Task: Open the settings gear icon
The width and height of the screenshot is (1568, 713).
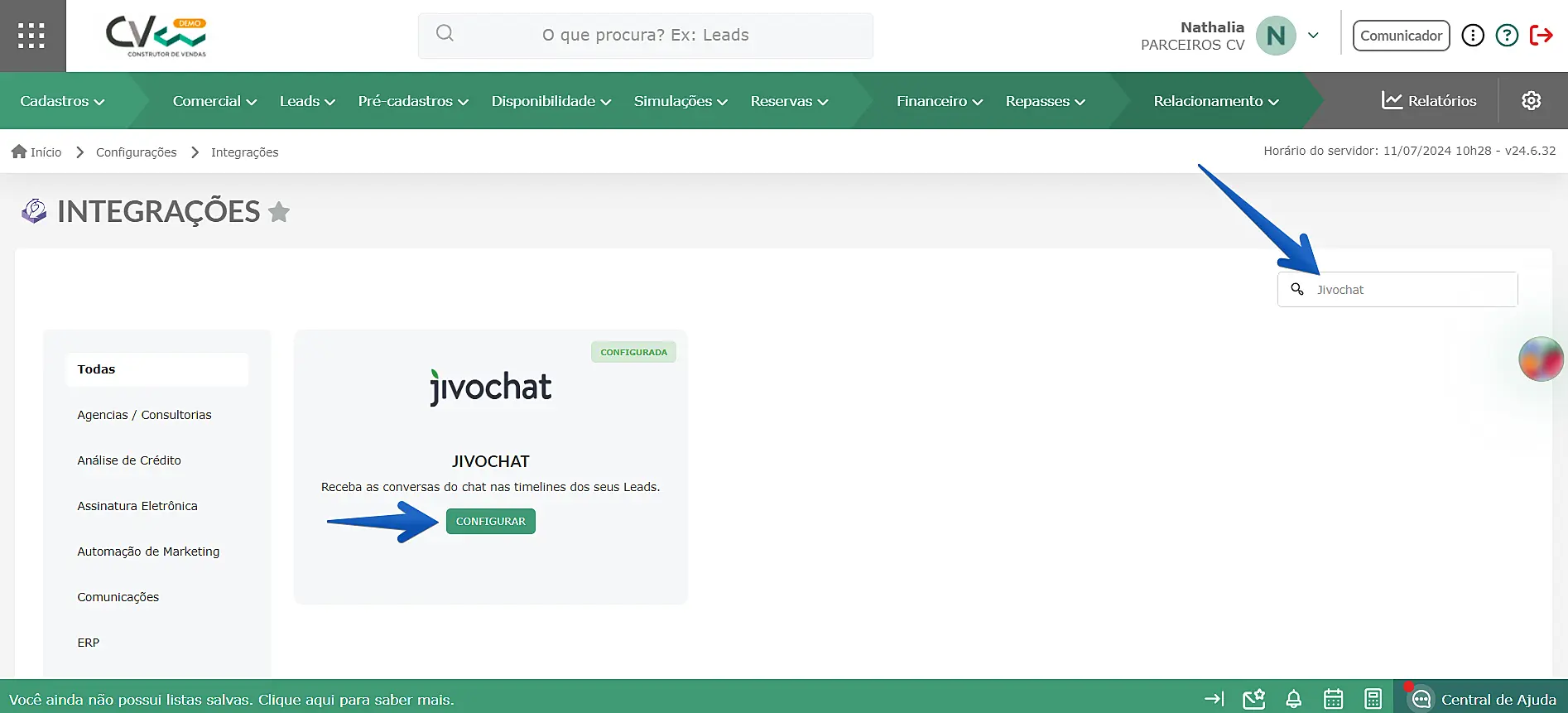Action: 1532,100
